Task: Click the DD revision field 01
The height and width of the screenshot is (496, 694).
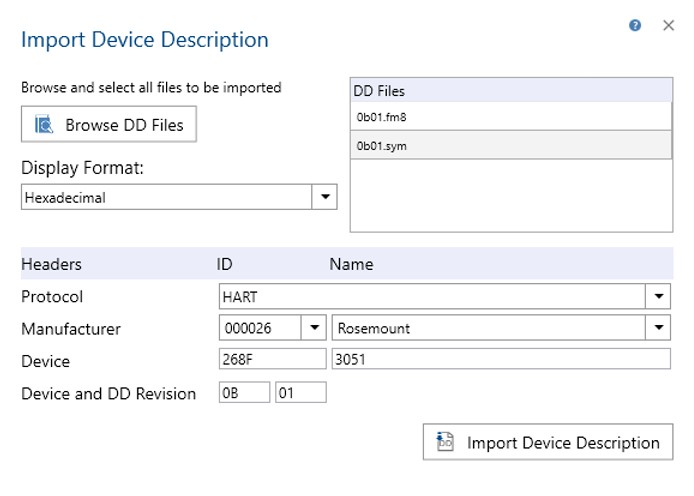Action: pyautogui.click(x=301, y=392)
